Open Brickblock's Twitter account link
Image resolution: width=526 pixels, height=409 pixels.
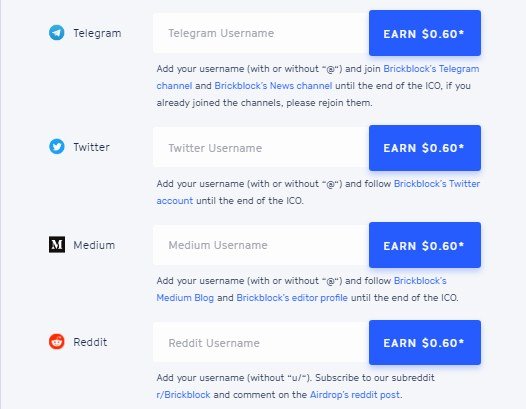(x=436, y=184)
